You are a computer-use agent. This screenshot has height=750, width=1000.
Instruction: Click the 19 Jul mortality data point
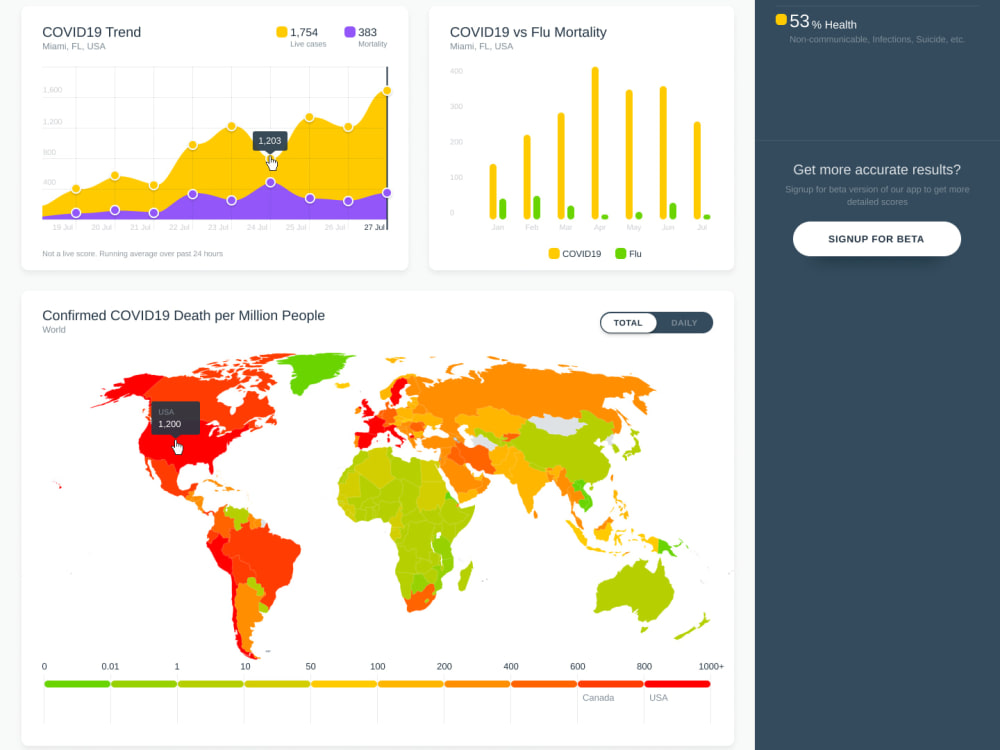click(76, 213)
